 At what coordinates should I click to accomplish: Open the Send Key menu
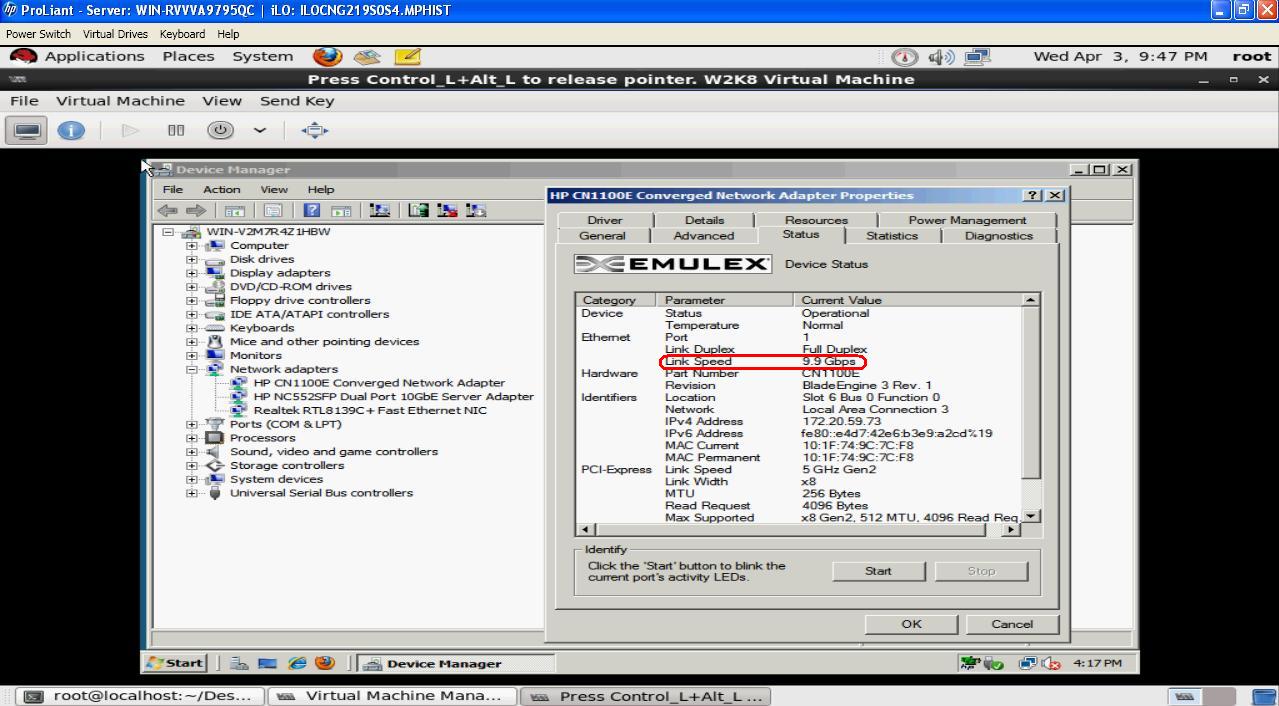297,101
